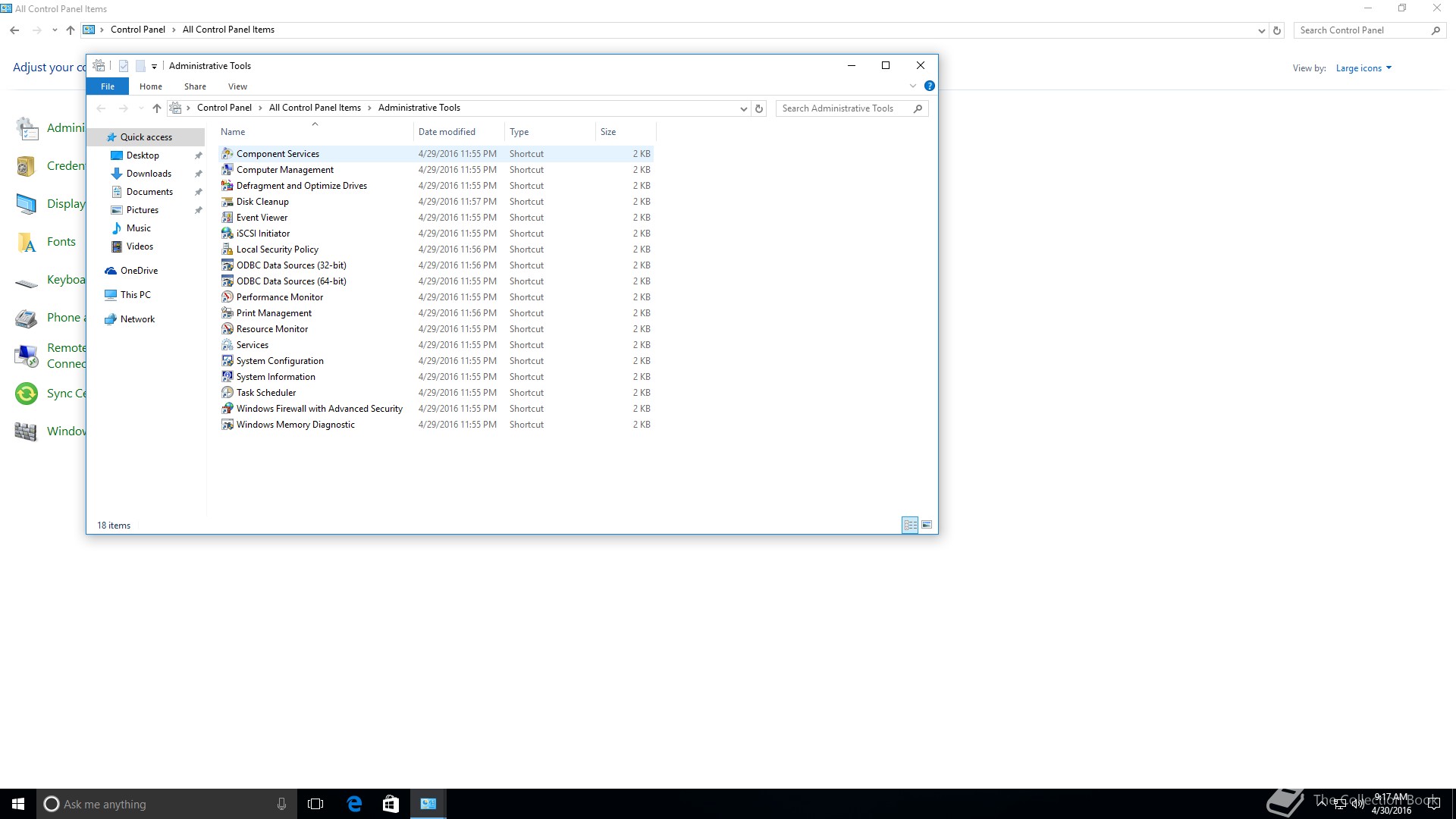Click Properties quick access toolbar icon

124,66
